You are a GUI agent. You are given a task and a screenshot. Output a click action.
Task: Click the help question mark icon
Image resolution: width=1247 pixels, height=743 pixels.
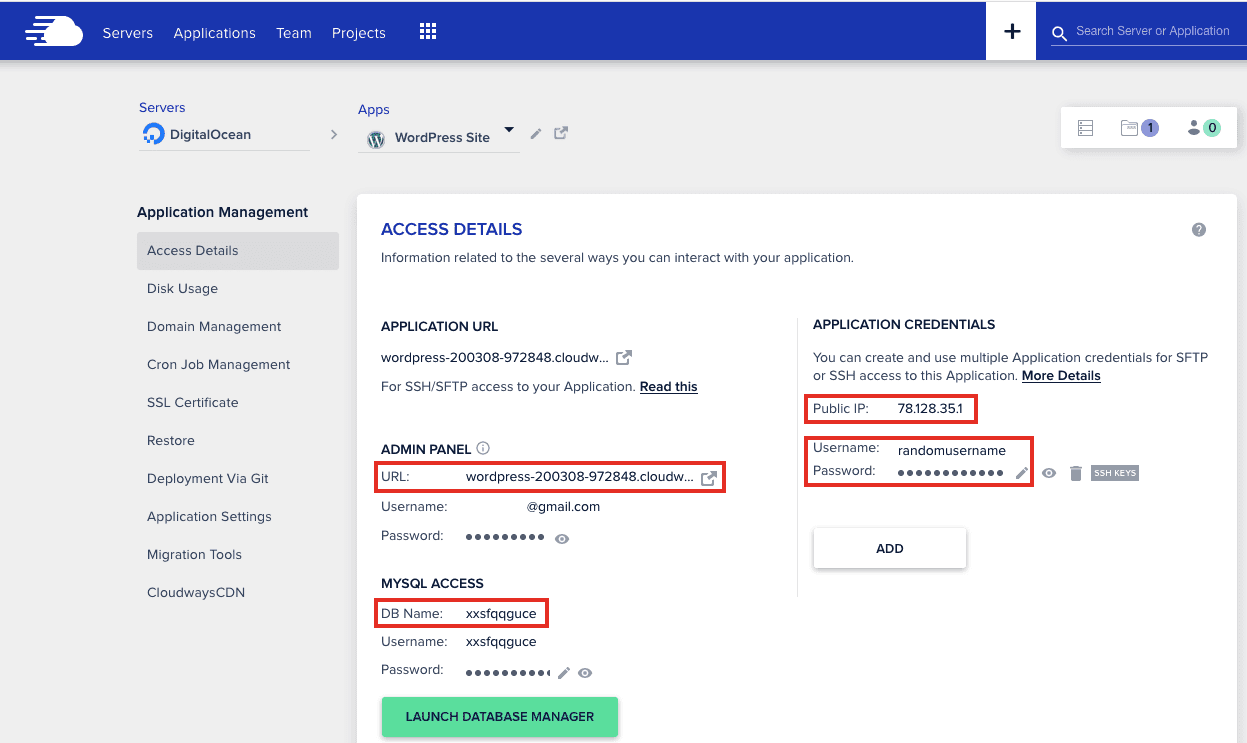tap(1198, 230)
